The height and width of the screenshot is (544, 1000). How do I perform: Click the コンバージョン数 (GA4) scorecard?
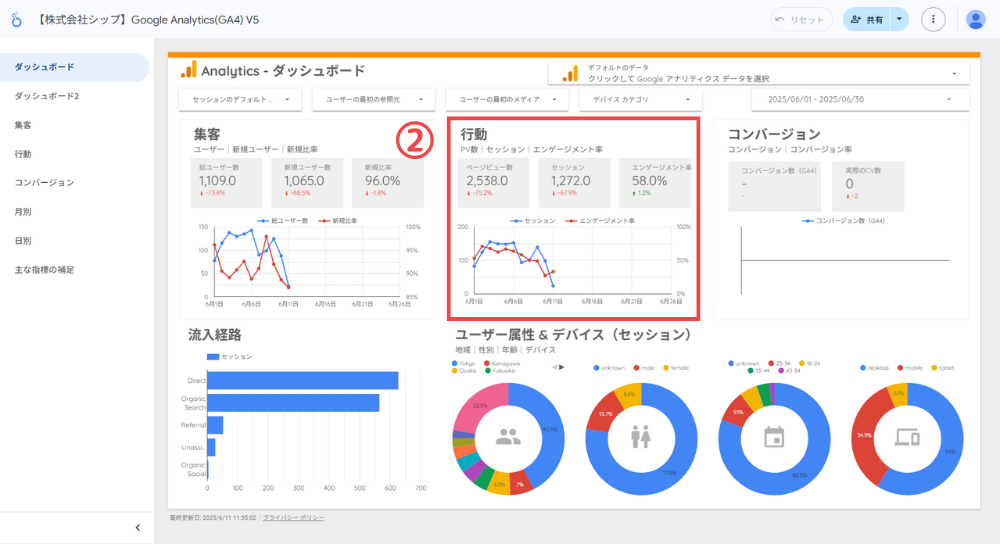point(774,186)
